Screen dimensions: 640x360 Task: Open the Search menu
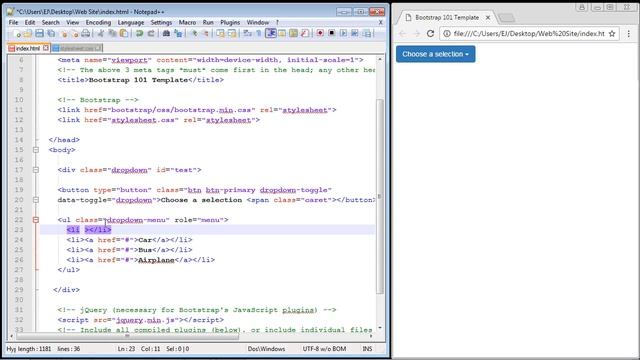pos(51,22)
